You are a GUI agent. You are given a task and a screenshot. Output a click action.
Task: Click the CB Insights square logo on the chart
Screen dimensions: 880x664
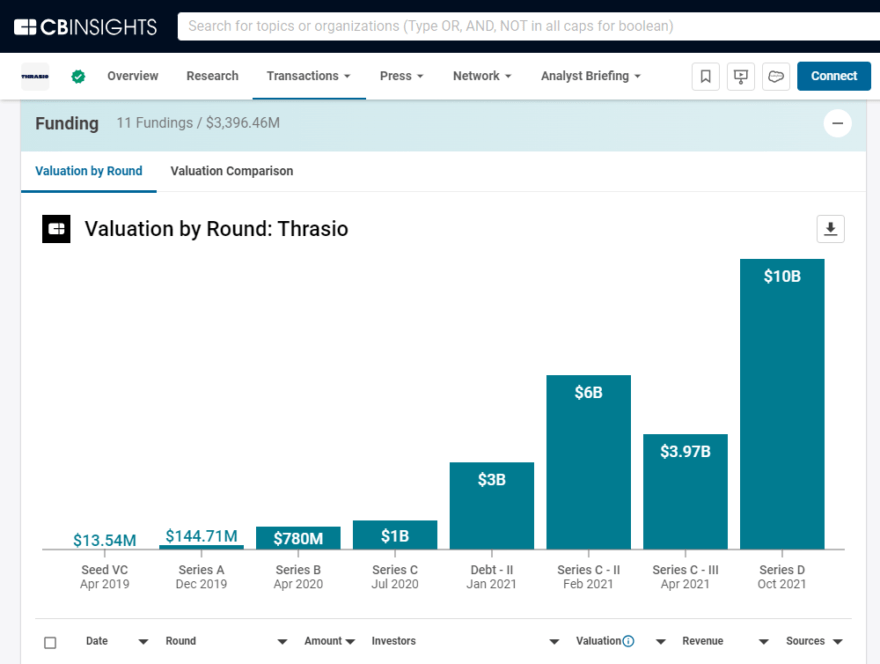(56, 229)
